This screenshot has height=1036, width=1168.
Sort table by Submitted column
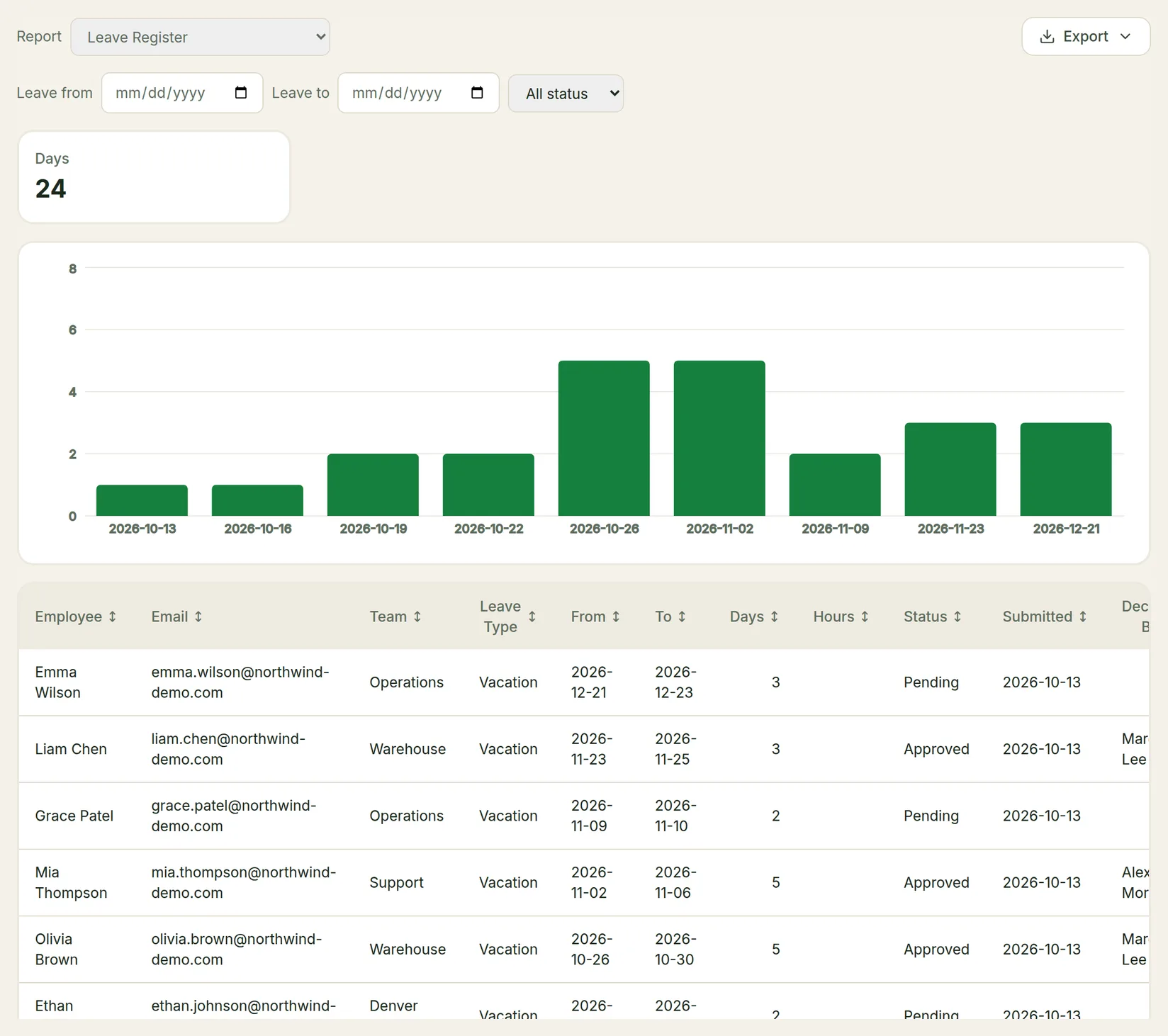click(x=1045, y=616)
